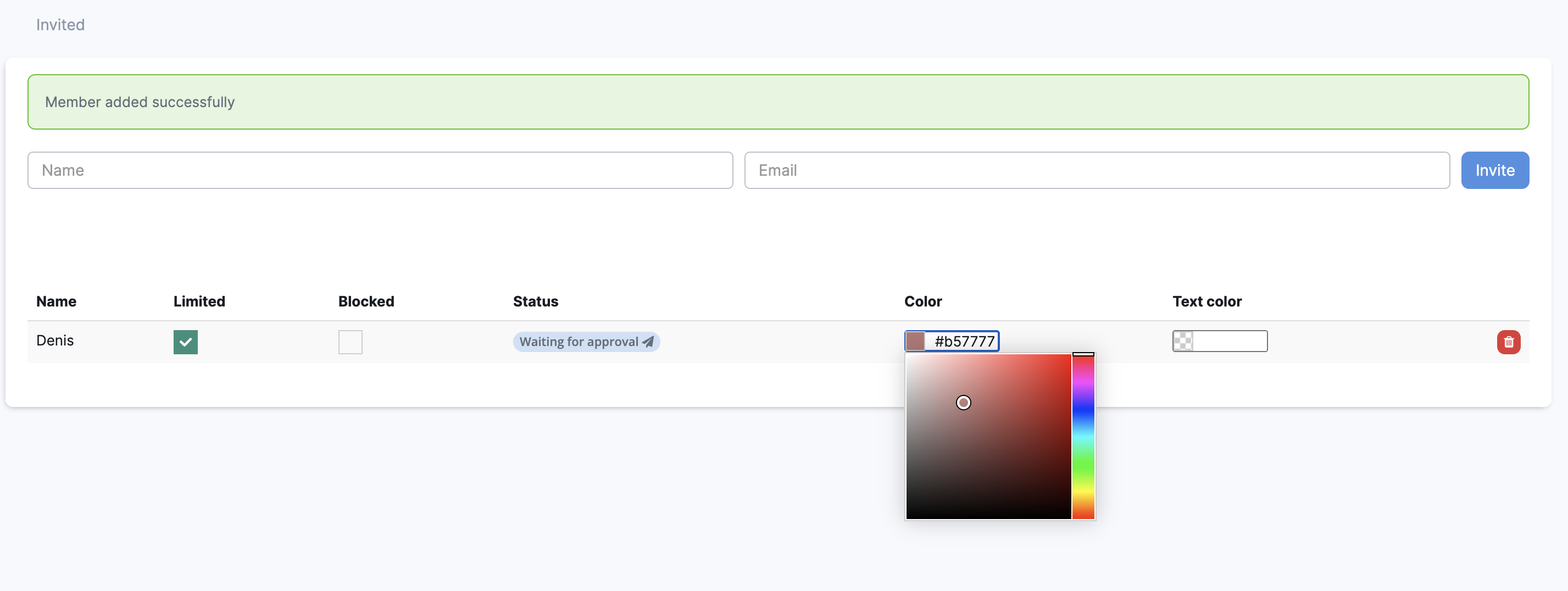The width and height of the screenshot is (1568, 591).
Task: Click the Denis name cell
Action: (x=55, y=341)
